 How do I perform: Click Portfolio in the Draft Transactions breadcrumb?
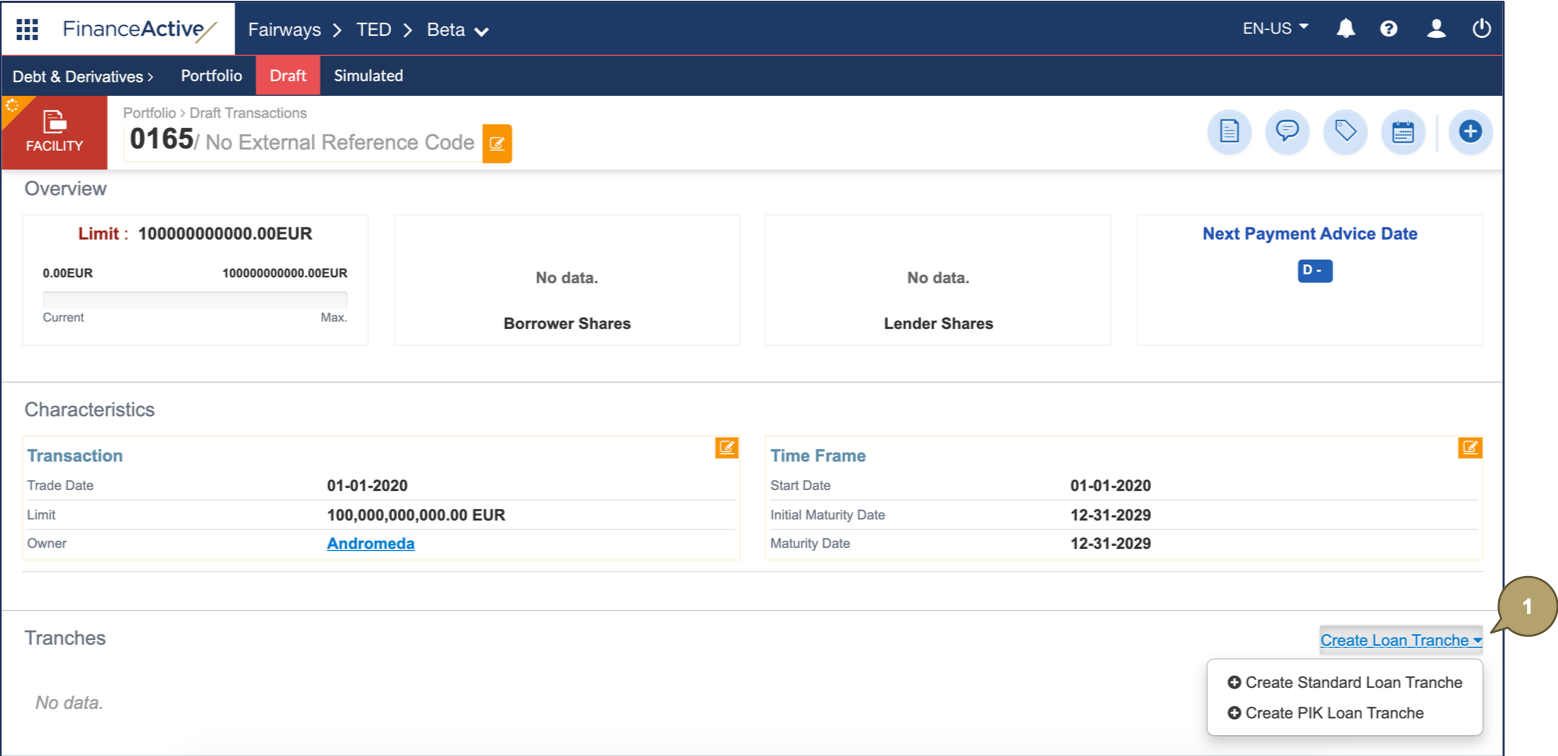tap(154, 113)
